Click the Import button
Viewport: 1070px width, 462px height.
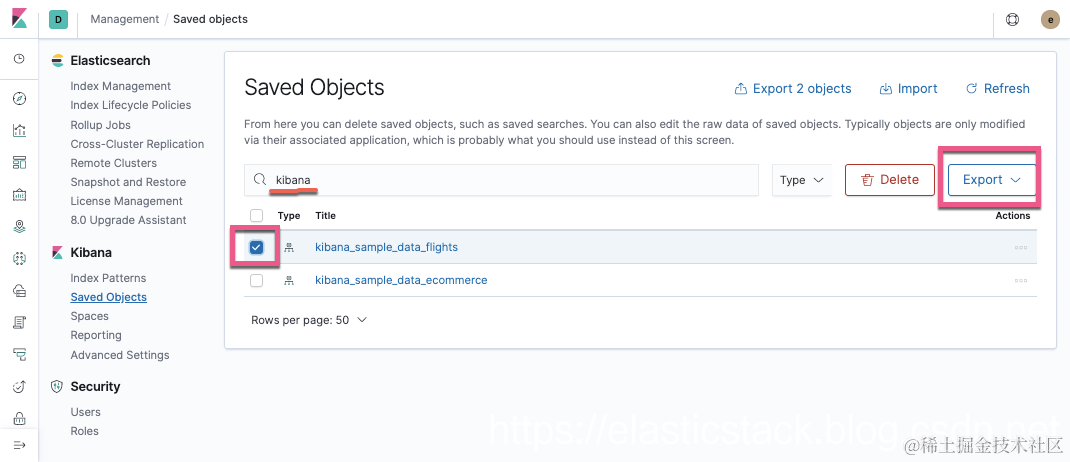[x=908, y=89]
